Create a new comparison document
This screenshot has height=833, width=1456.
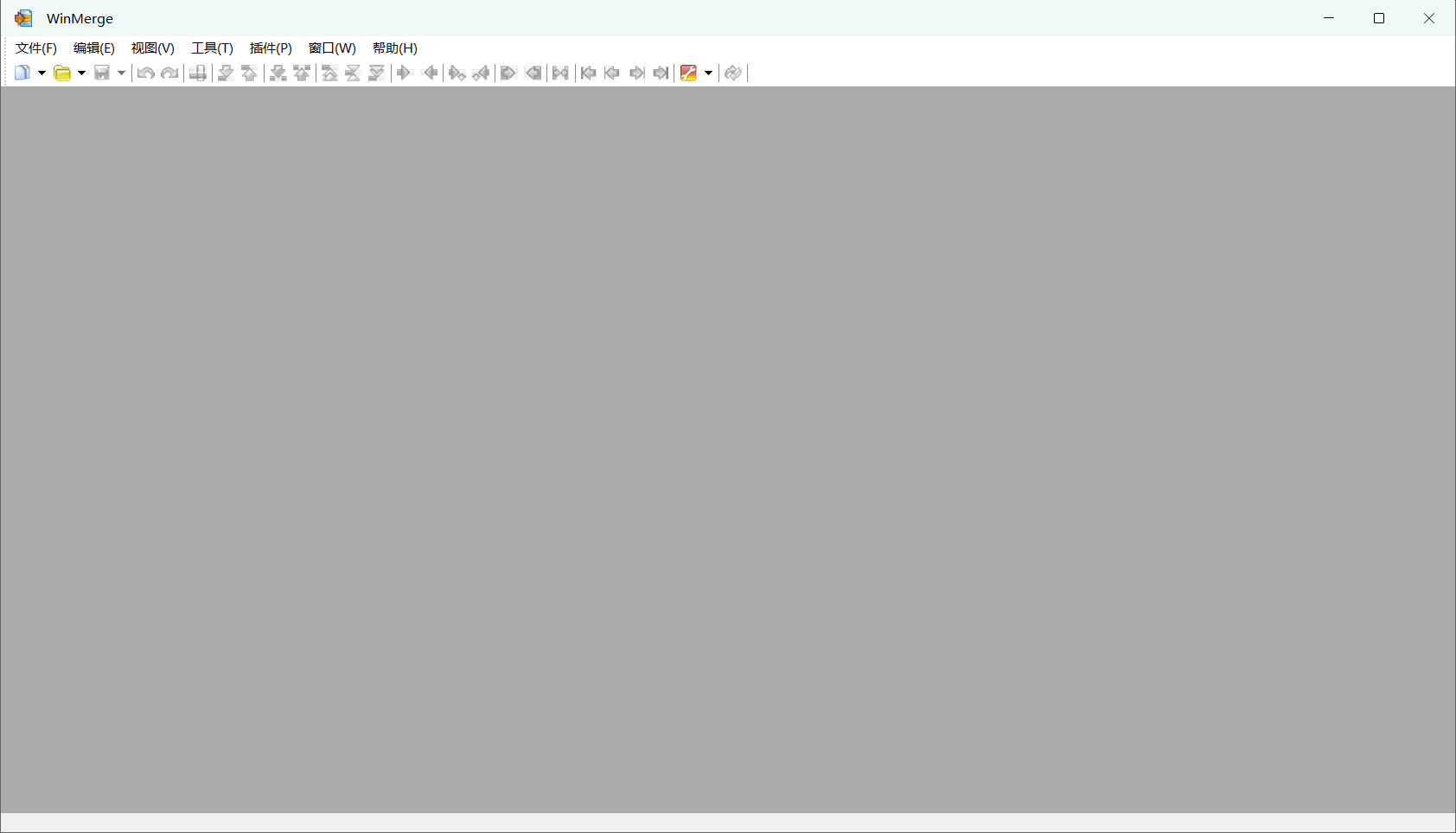[x=21, y=73]
